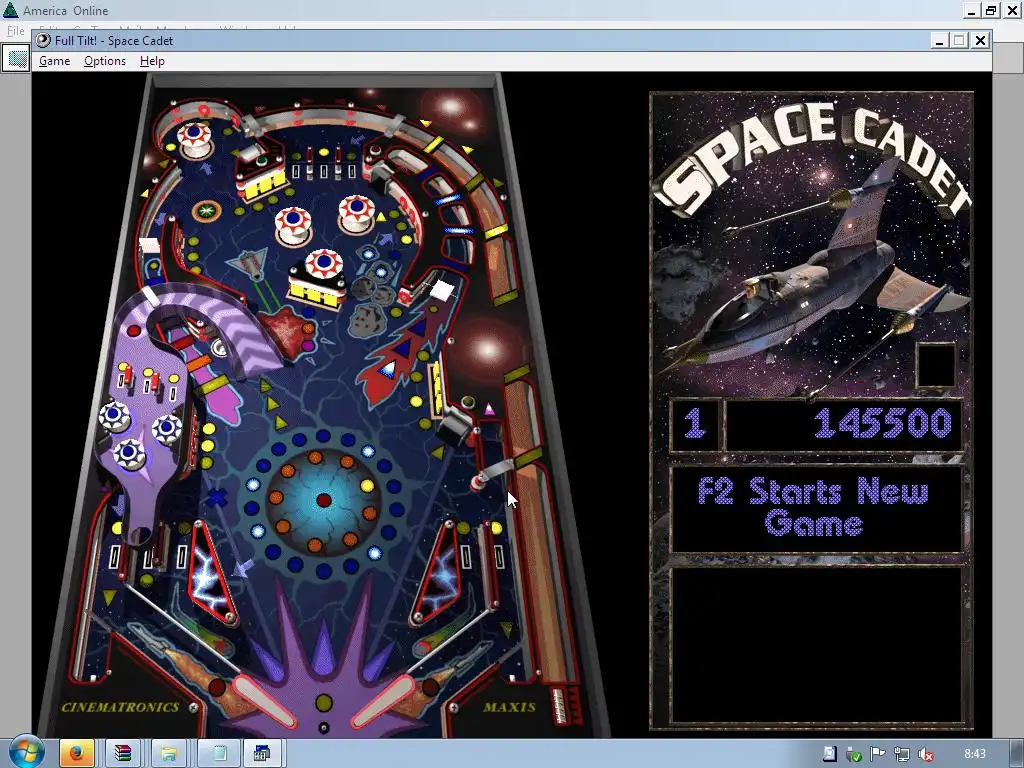Minimize the America Online window

point(972,10)
